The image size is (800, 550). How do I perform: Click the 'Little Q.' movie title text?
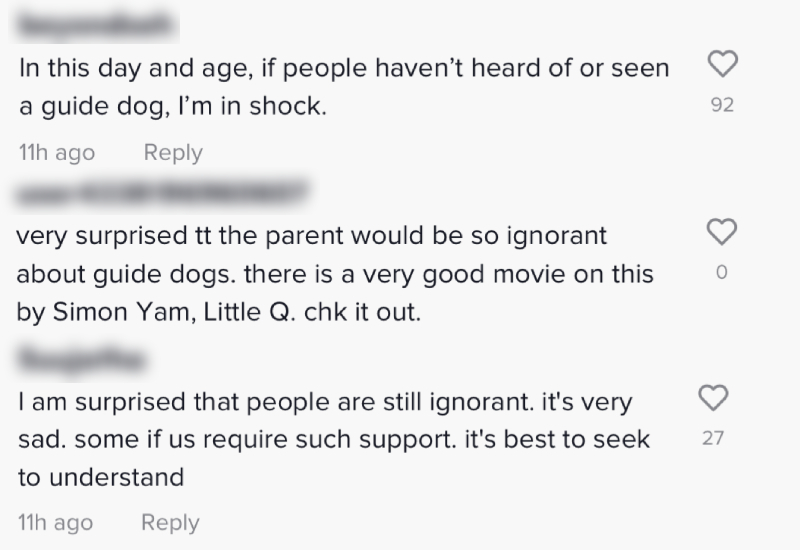coord(249,312)
